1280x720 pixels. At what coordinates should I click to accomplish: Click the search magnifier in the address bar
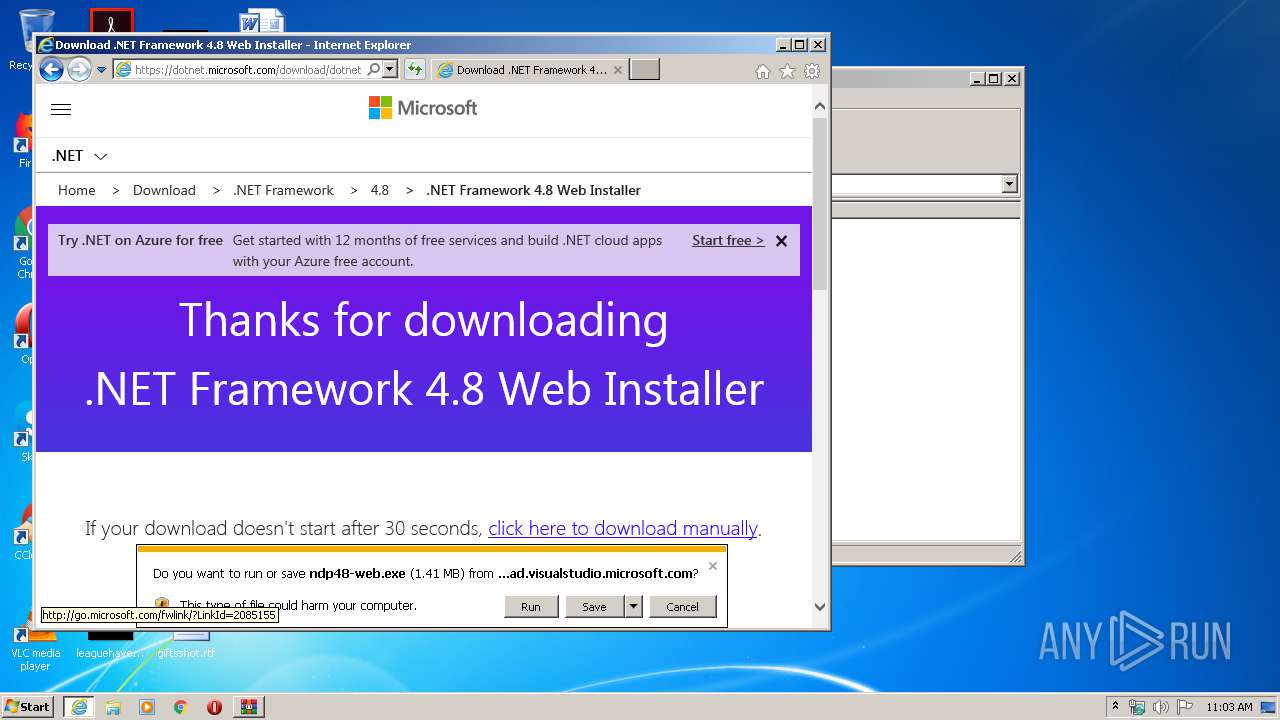[374, 70]
